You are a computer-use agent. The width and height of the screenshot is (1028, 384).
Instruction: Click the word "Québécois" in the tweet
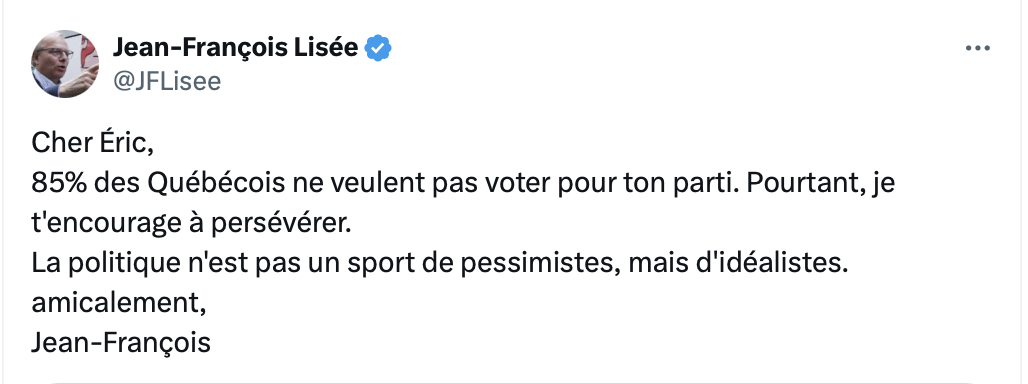pos(217,185)
